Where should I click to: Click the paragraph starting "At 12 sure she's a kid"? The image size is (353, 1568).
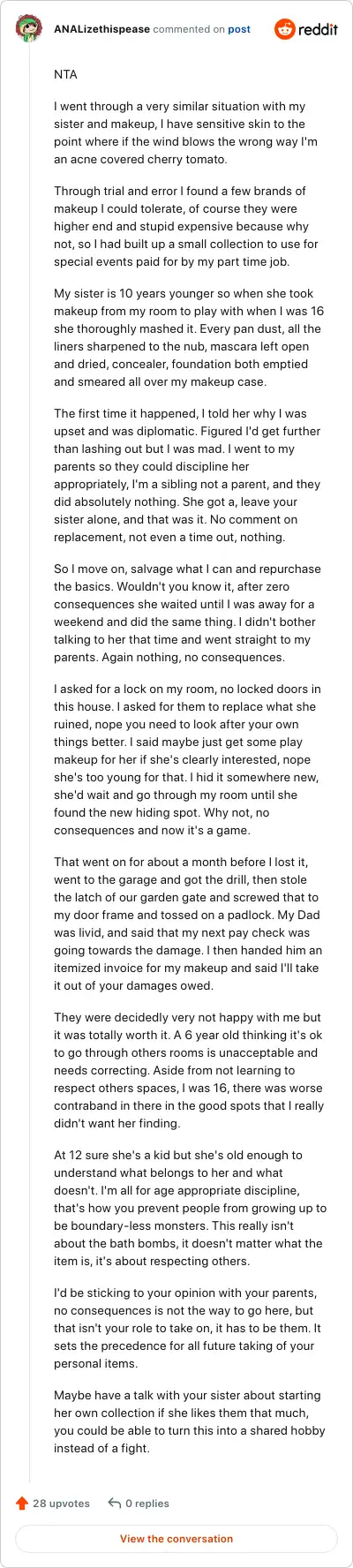click(190, 1199)
